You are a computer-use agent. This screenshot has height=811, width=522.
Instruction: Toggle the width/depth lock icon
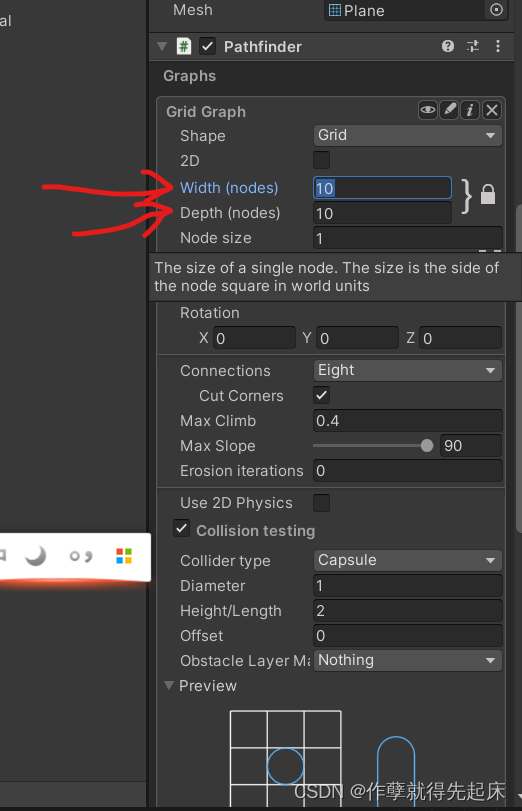click(488, 195)
